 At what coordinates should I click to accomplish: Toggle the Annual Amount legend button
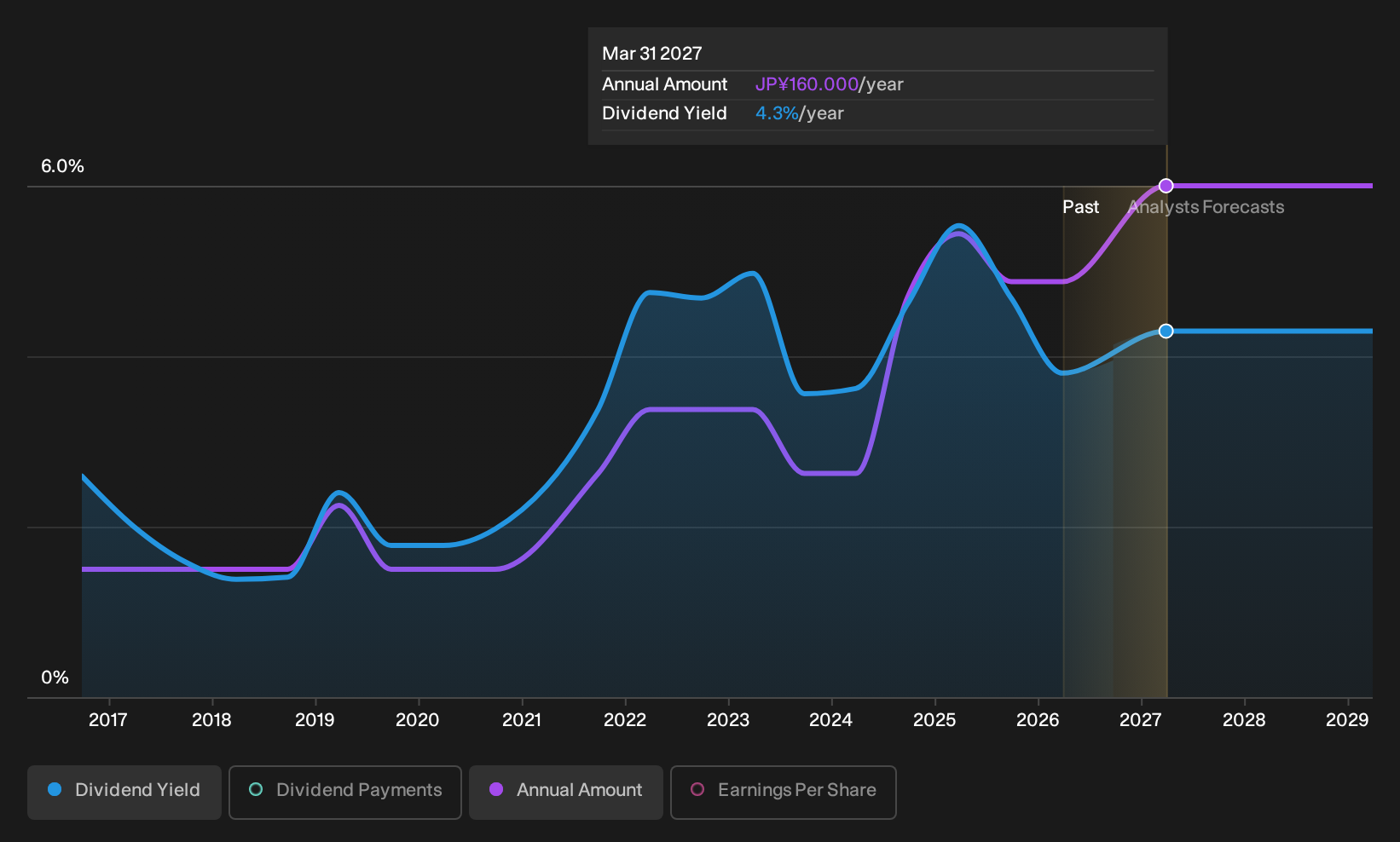566,792
